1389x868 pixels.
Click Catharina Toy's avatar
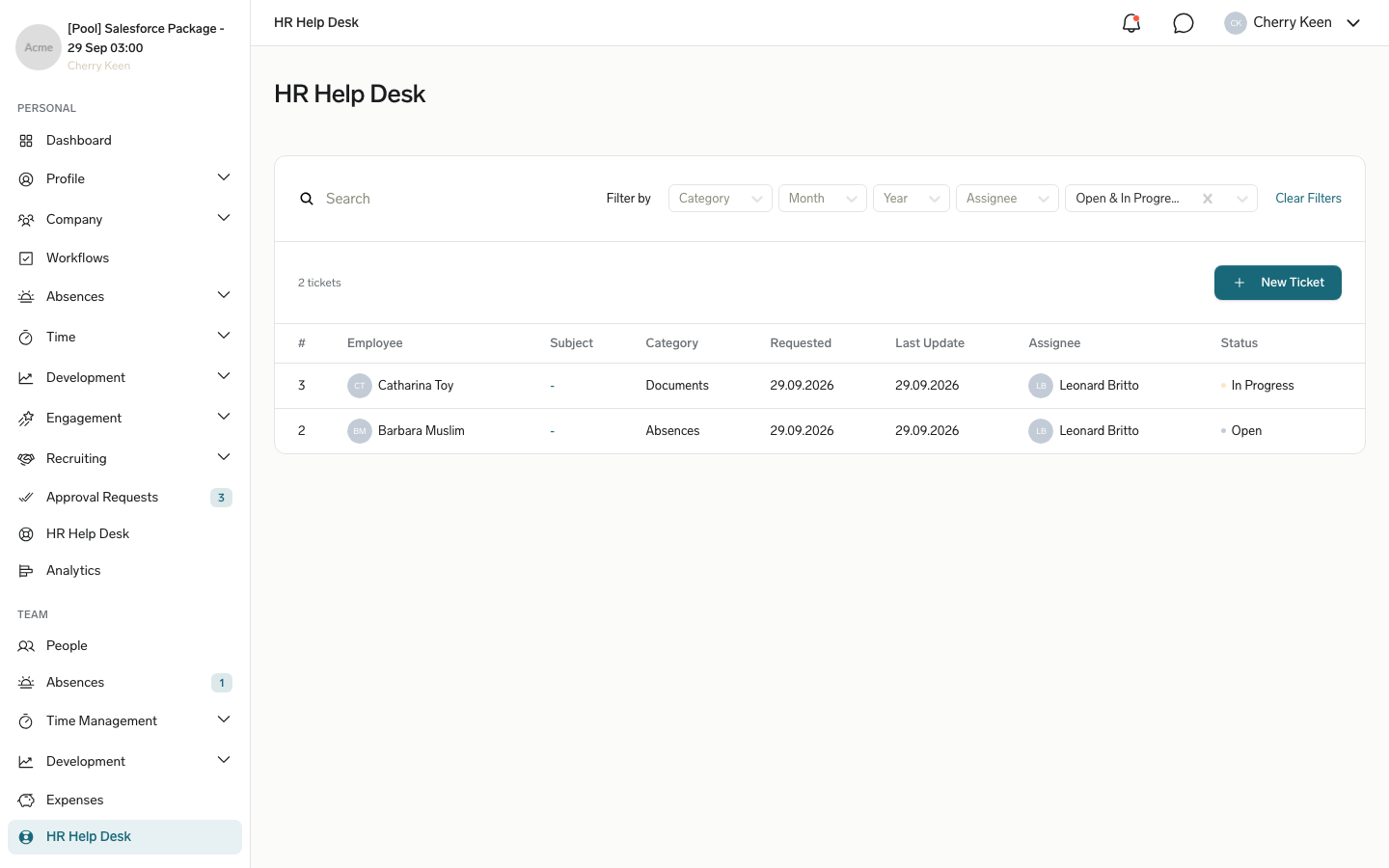point(360,386)
